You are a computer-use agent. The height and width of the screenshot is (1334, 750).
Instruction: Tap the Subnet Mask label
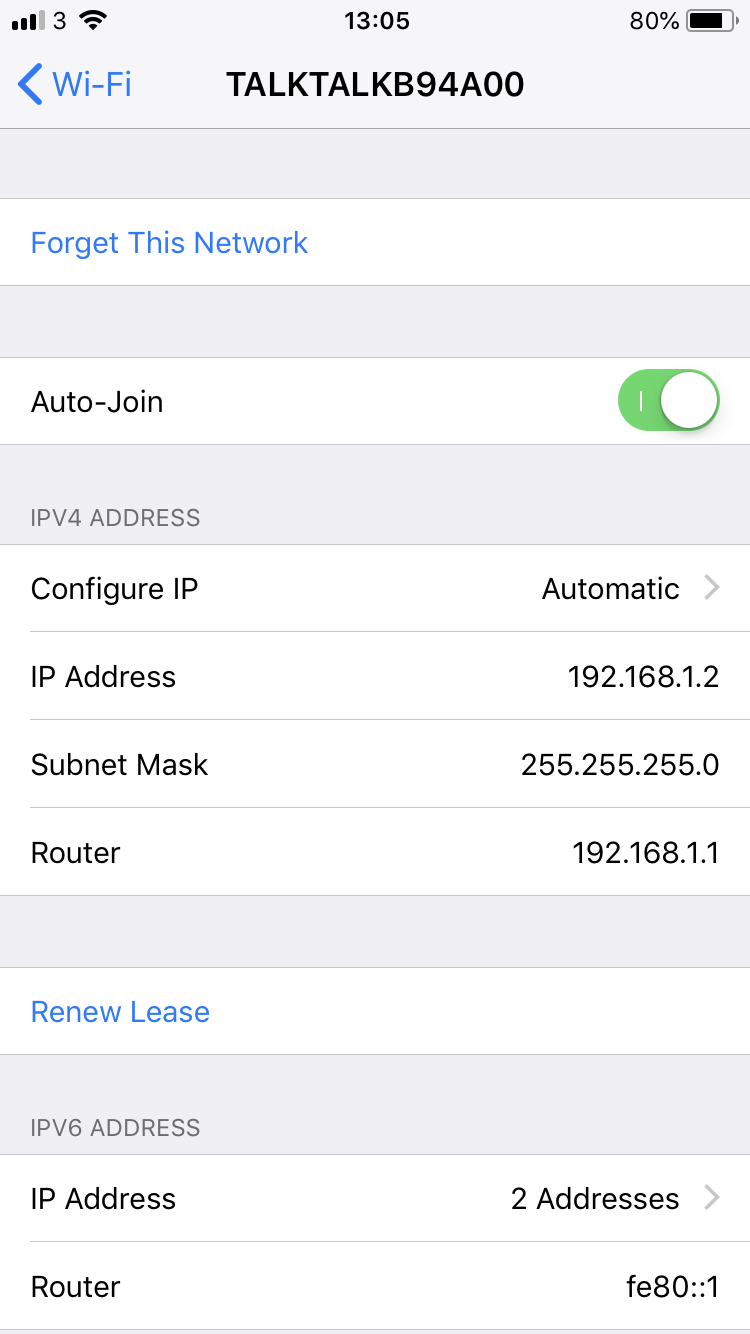[120, 765]
